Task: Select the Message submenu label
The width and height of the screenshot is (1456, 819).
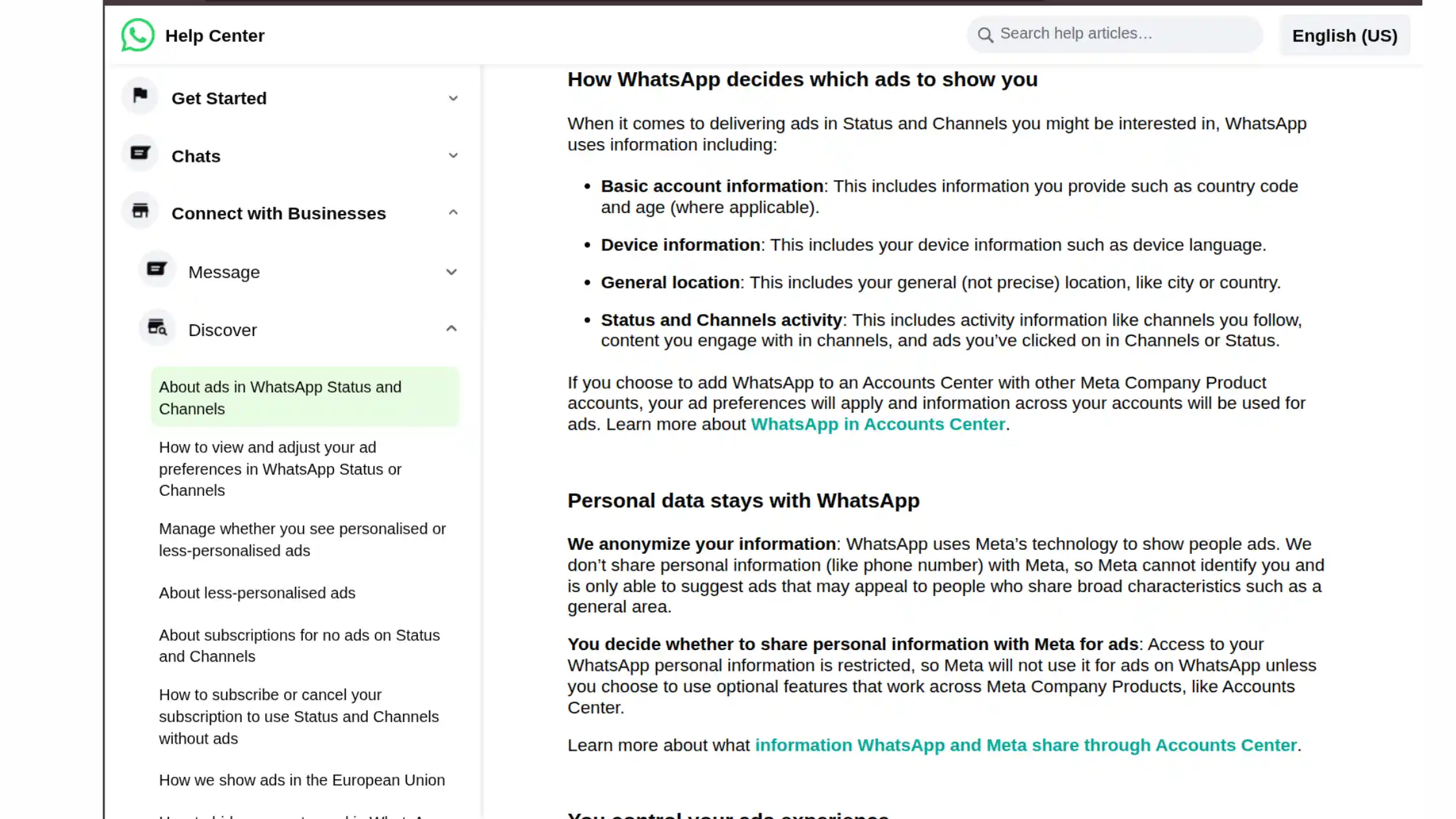Action: point(224,272)
